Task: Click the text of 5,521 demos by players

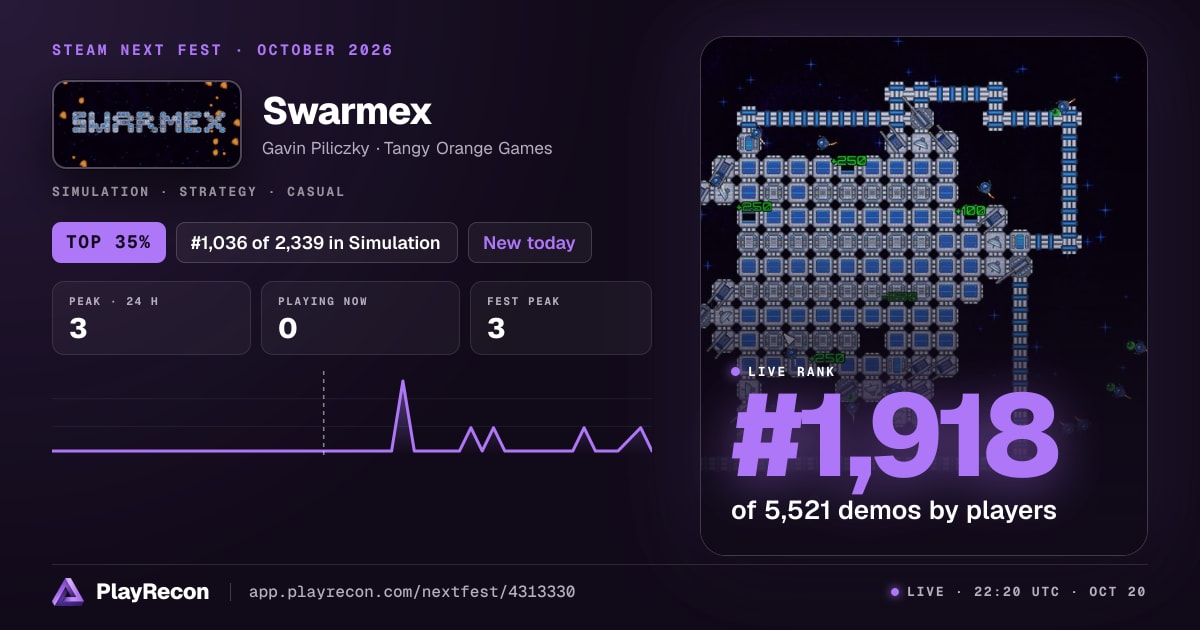Action: [x=894, y=510]
